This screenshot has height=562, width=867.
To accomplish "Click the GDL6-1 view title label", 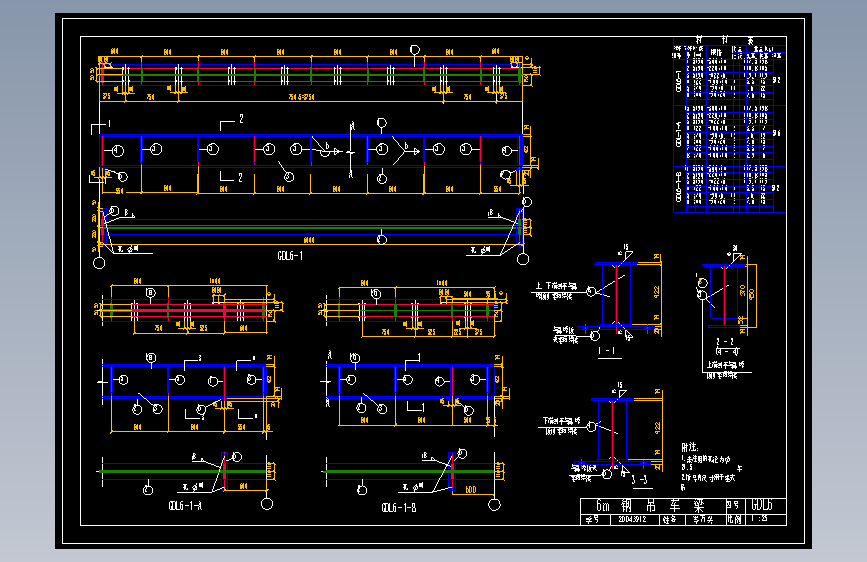I will [290, 256].
